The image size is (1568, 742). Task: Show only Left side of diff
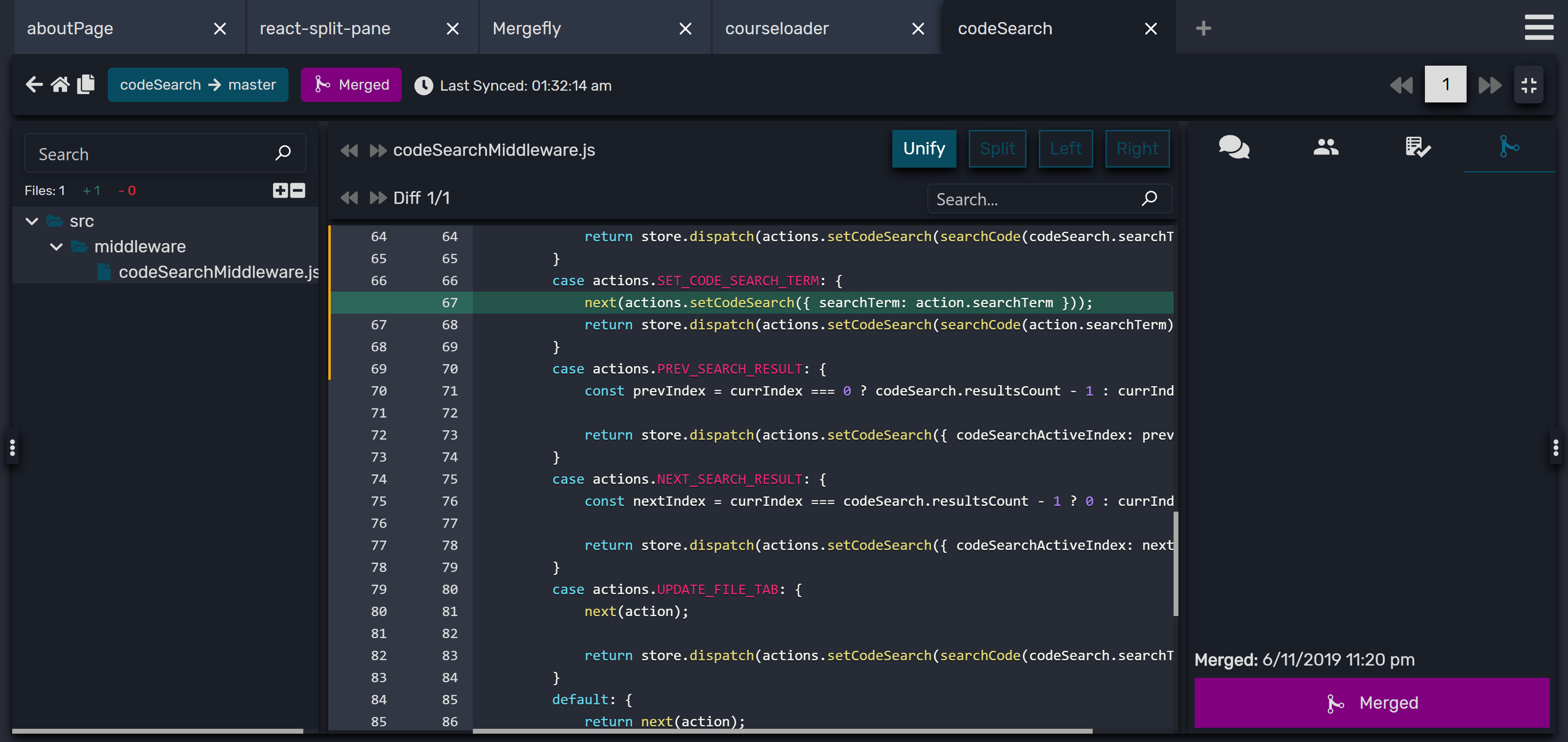1066,148
